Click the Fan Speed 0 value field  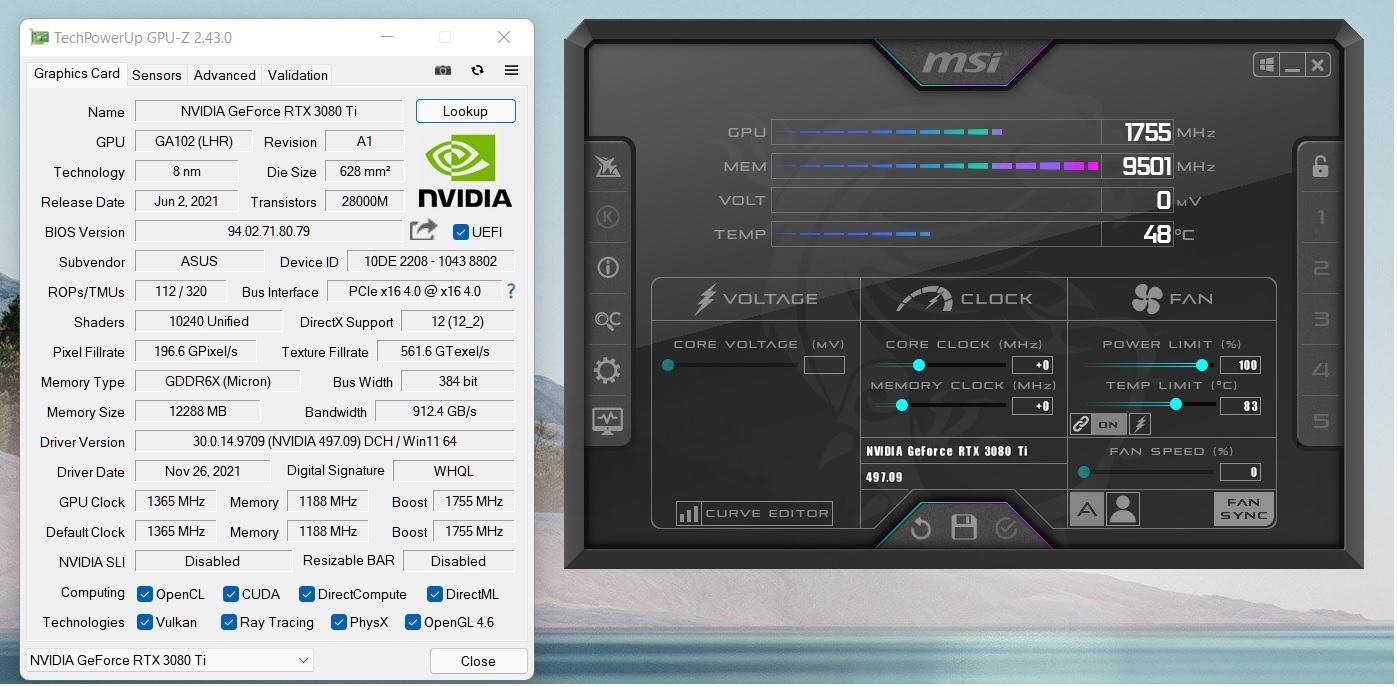pos(1241,472)
